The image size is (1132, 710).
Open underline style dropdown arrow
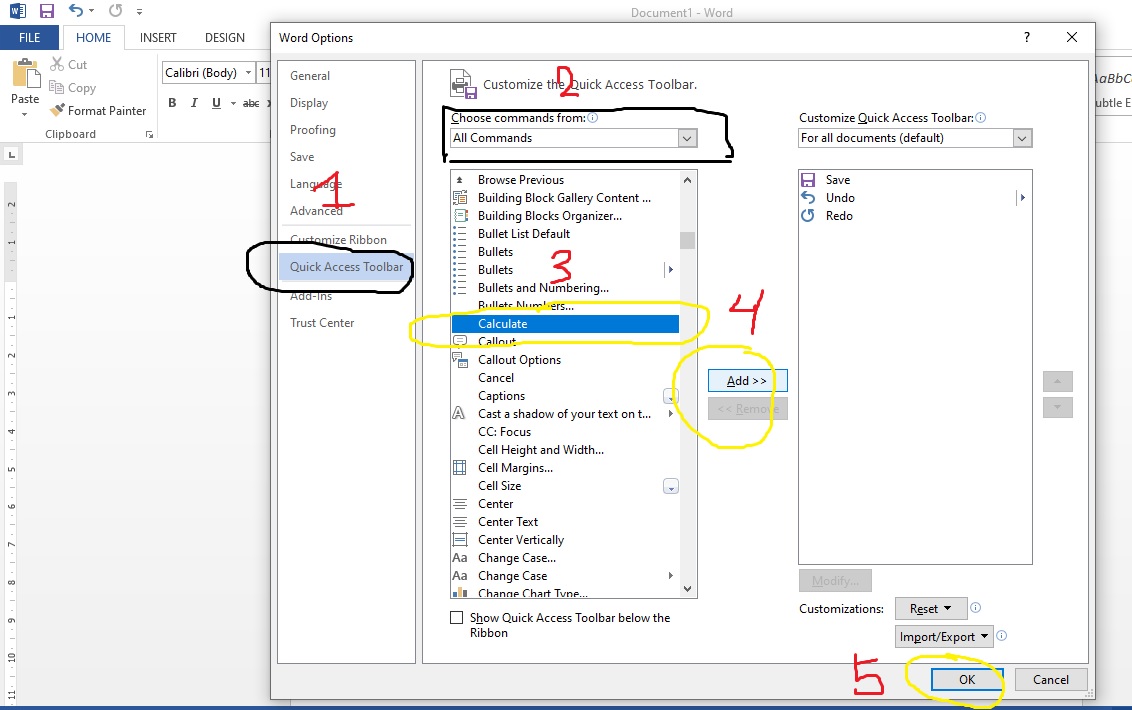click(232, 103)
